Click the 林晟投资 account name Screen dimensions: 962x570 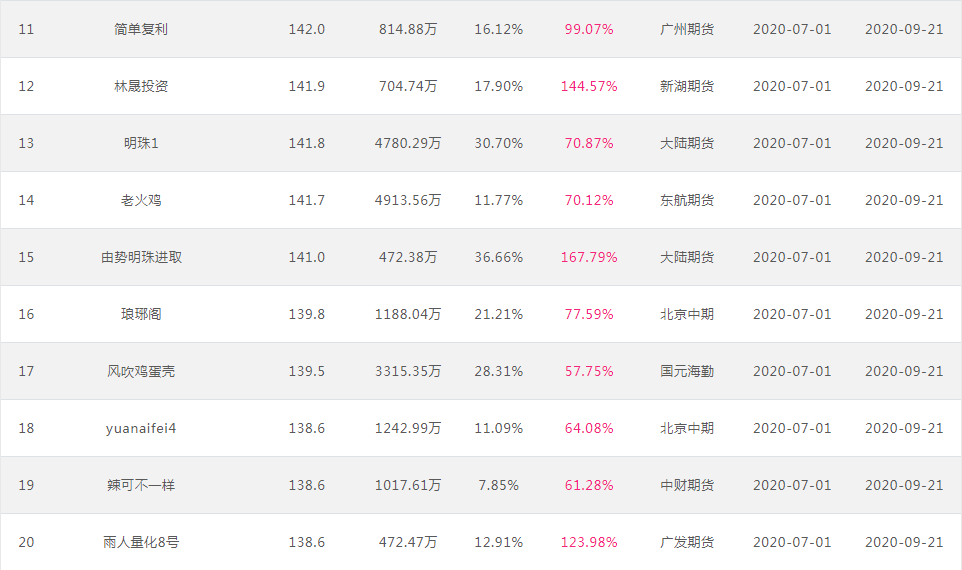pyautogui.click(x=140, y=86)
